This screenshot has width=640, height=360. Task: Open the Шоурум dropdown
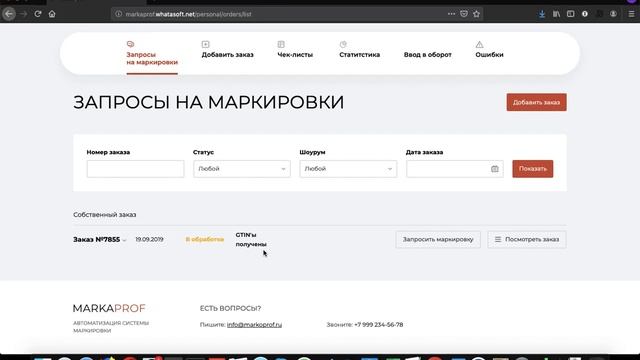coord(348,169)
